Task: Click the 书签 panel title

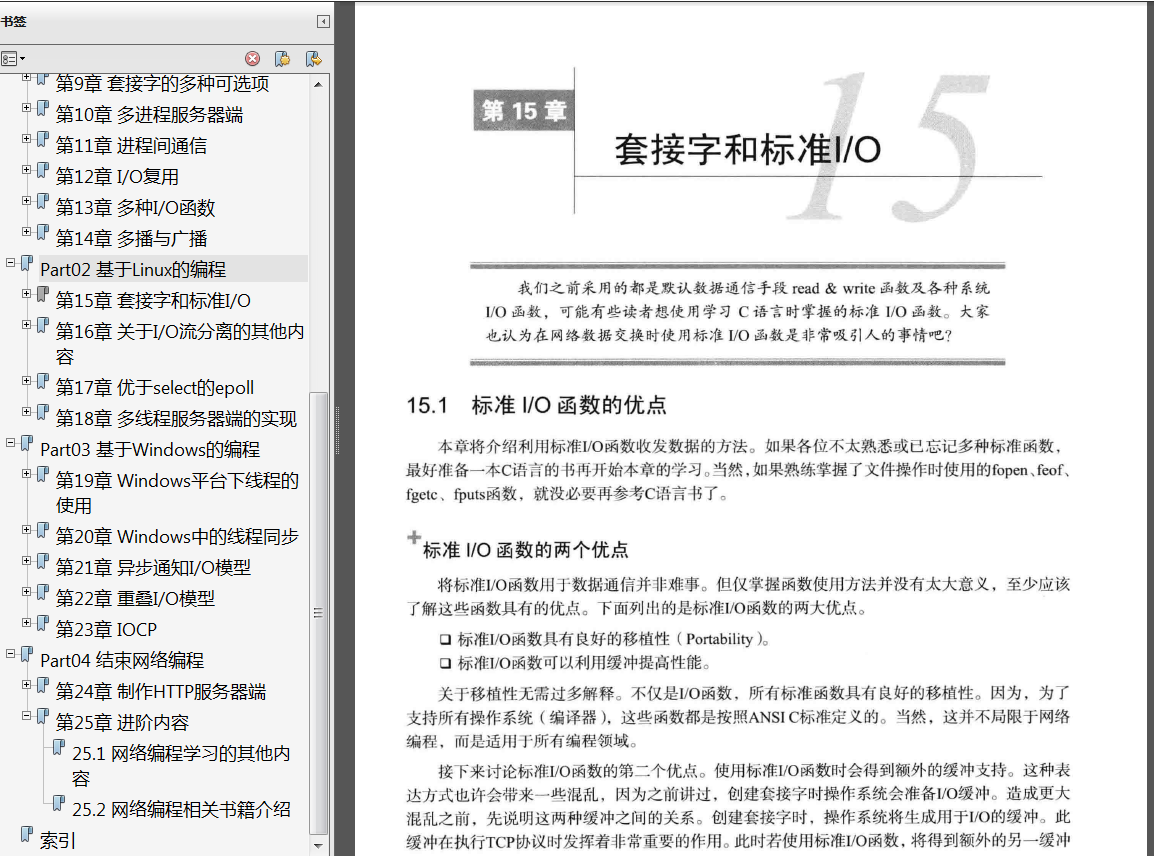Action: coord(13,21)
